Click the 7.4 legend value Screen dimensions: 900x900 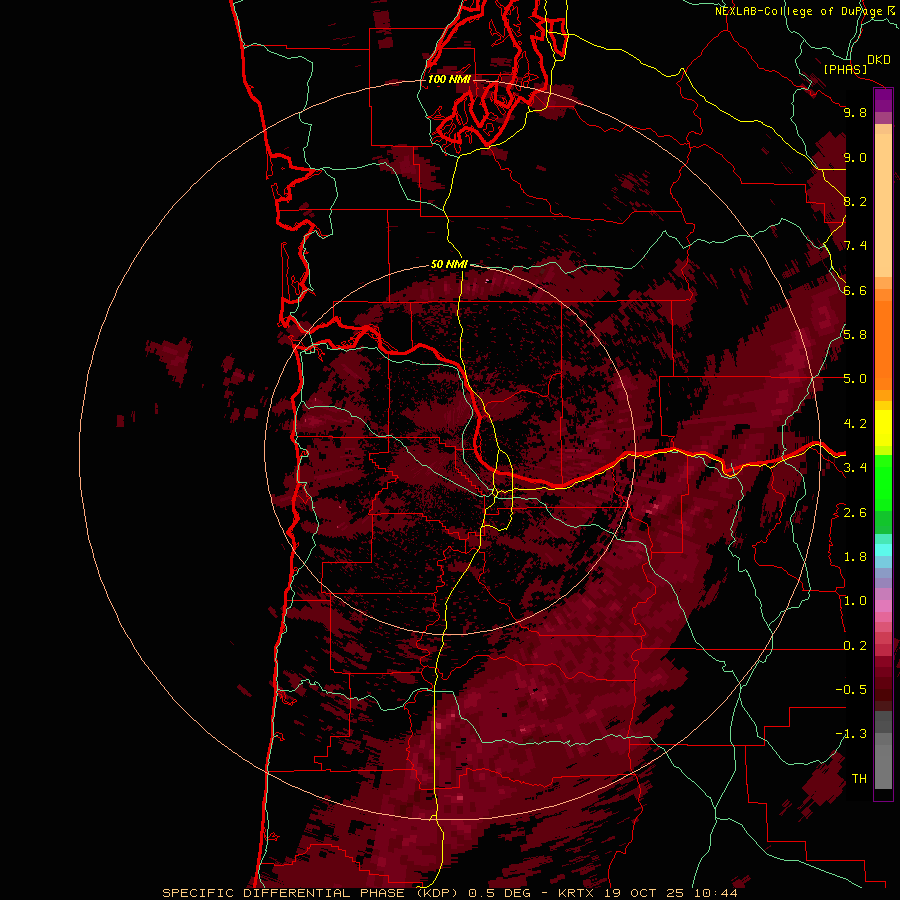click(855, 246)
